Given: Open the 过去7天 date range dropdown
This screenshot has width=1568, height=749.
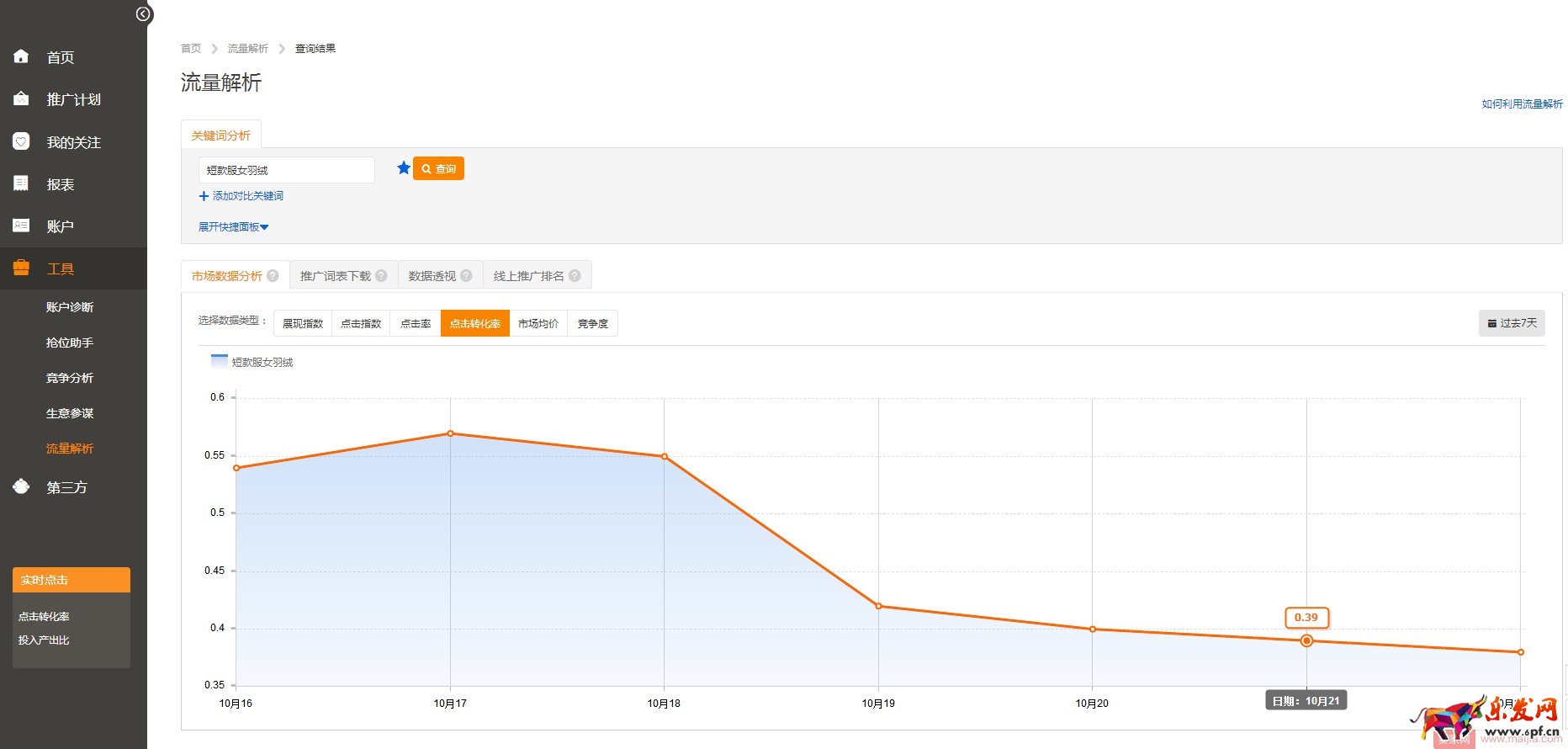Looking at the screenshot, I should point(1512,323).
